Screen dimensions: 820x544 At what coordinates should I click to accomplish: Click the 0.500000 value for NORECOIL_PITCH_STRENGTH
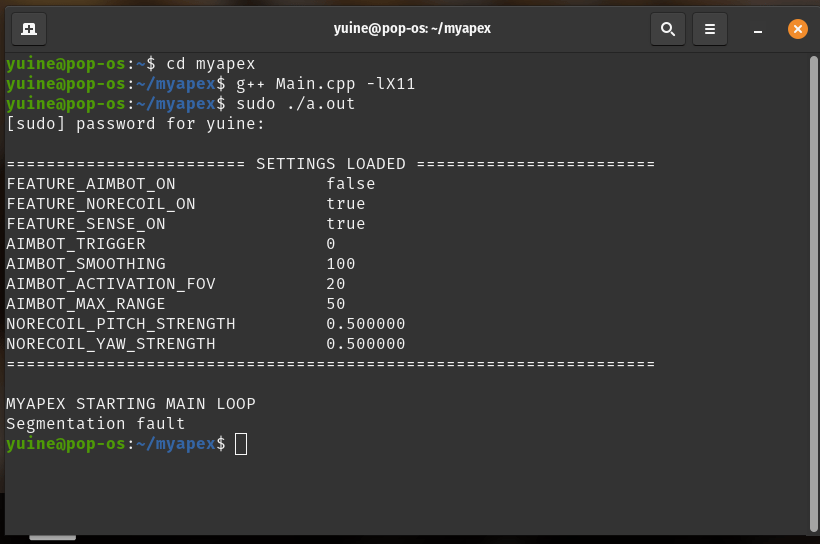pos(366,324)
